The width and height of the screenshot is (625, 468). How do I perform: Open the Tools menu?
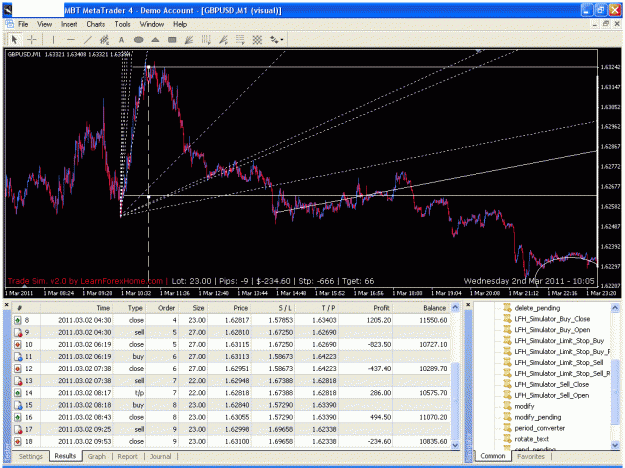pos(122,24)
